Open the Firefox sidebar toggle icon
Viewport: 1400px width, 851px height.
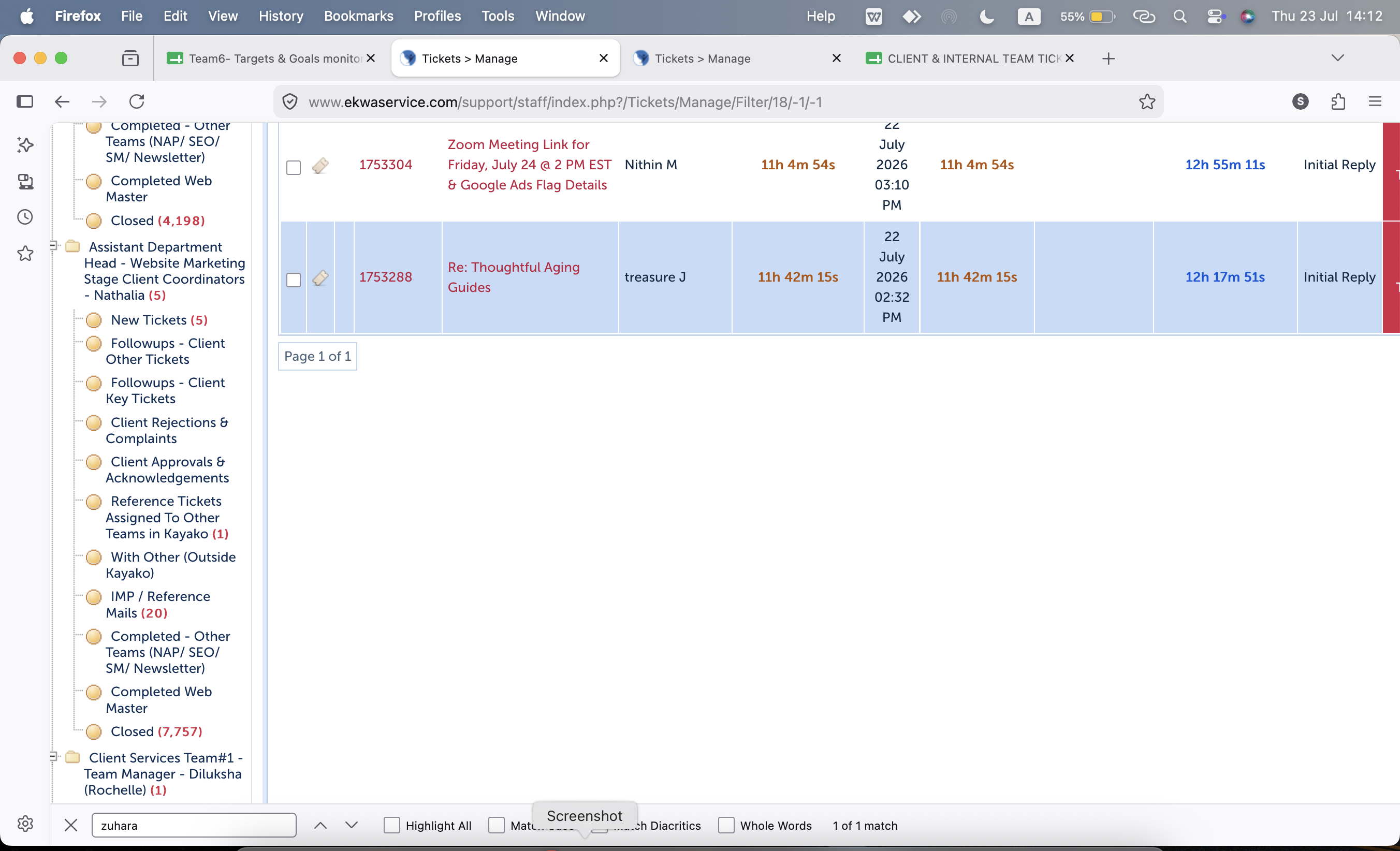point(25,101)
